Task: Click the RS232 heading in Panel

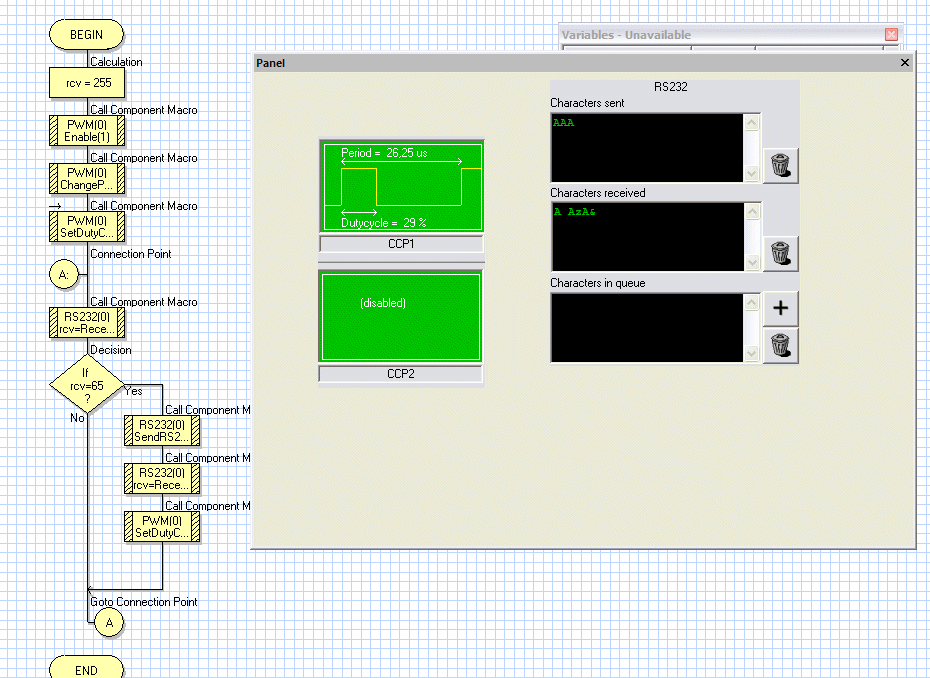Action: coord(671,87)
